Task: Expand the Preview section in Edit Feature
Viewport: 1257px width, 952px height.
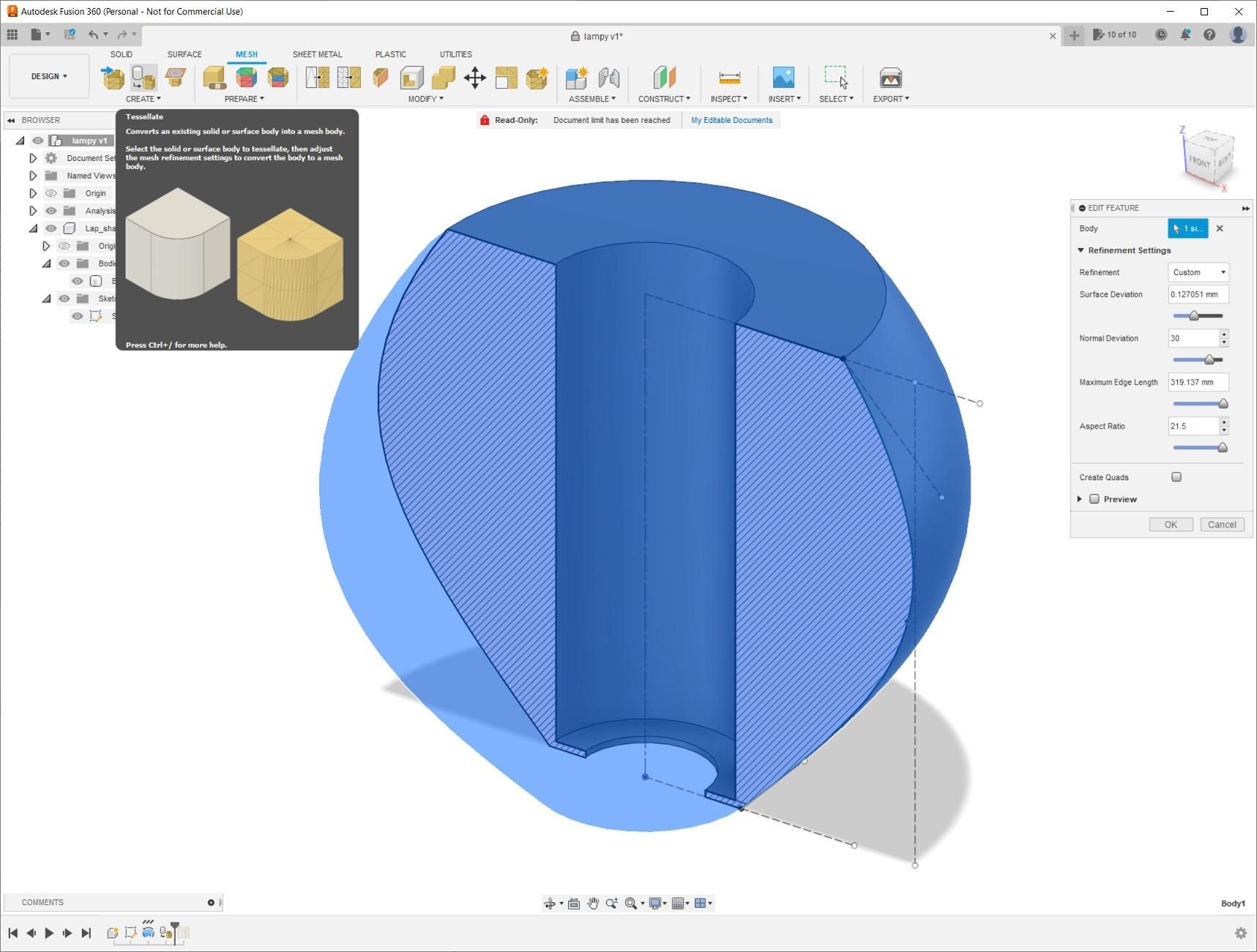Action: coord(1080,498)
